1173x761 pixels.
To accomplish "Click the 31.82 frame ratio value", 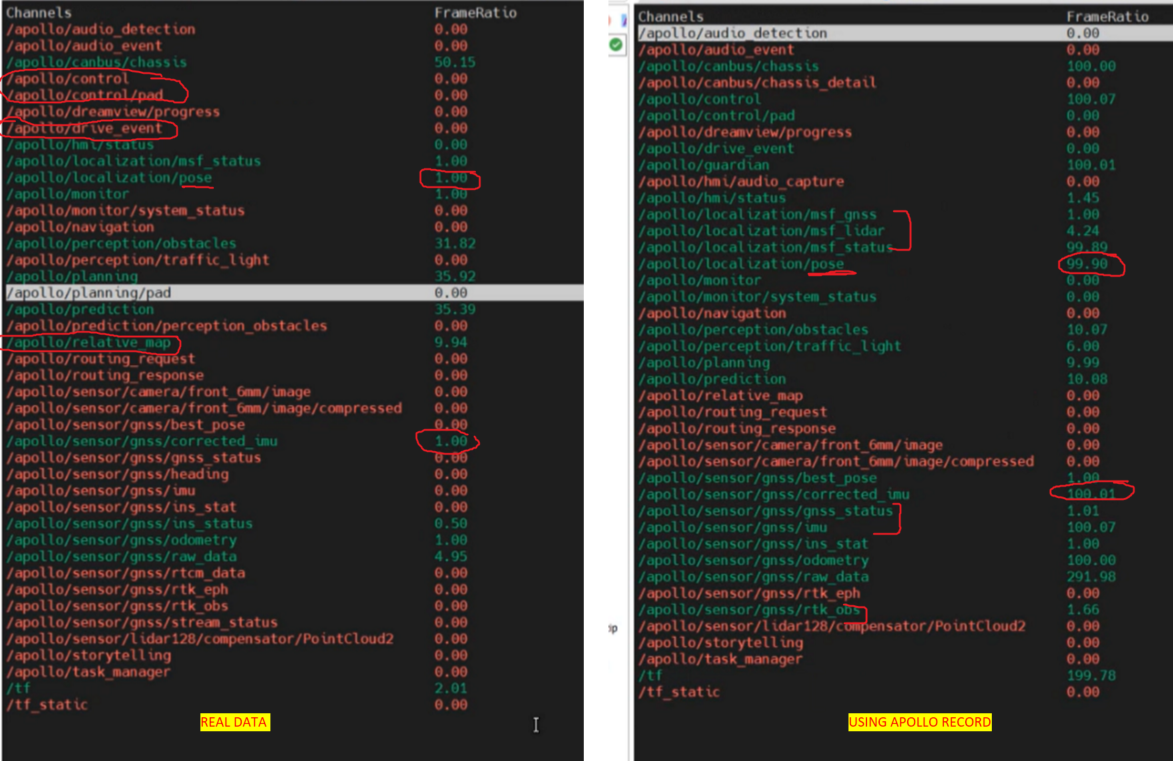I will point(455,243).
